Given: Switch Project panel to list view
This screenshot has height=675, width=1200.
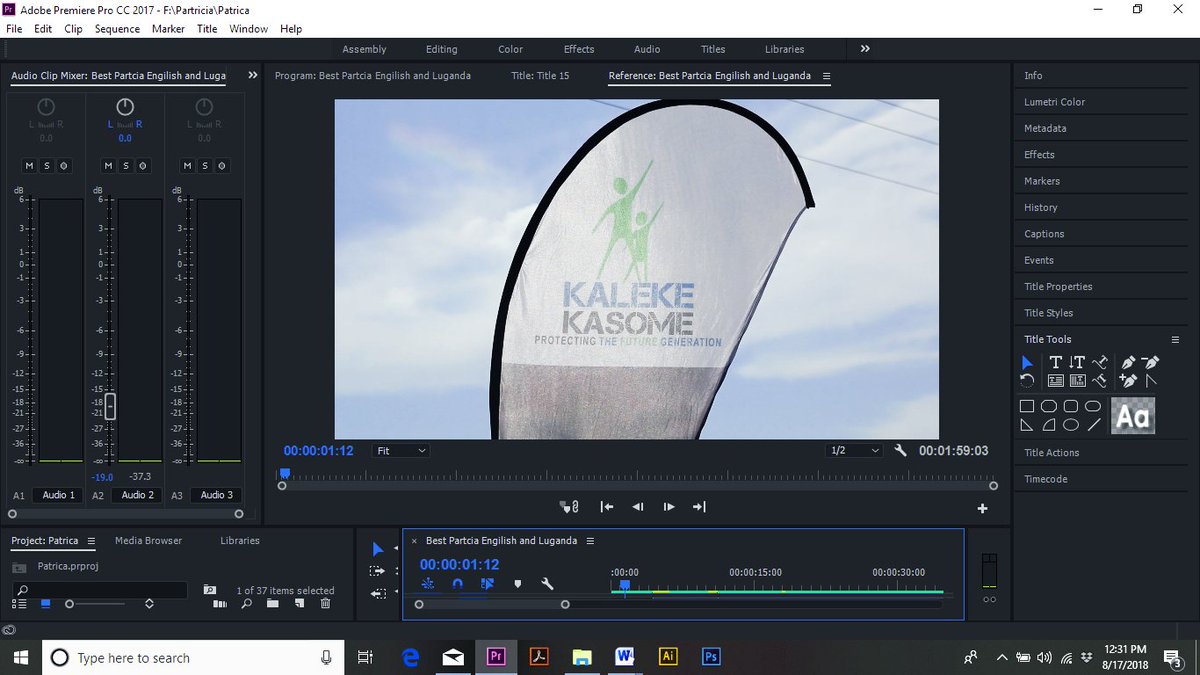Looking at the screenshot, I should coord(19,603).
